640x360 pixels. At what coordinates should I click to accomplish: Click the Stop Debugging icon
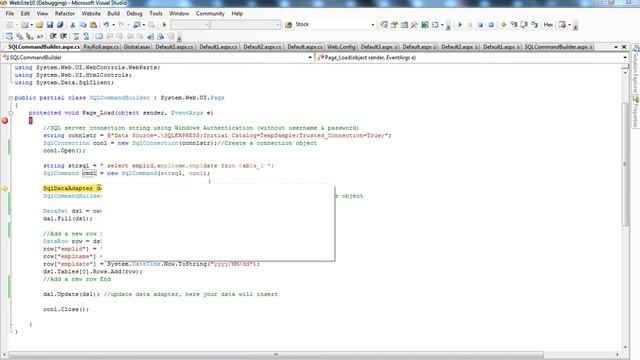480,25
